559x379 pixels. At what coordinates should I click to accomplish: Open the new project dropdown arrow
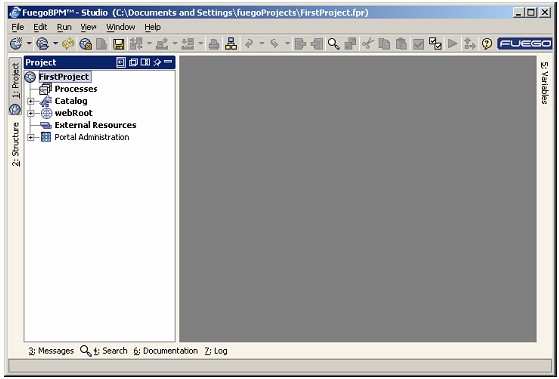click(x=29, y=43)
